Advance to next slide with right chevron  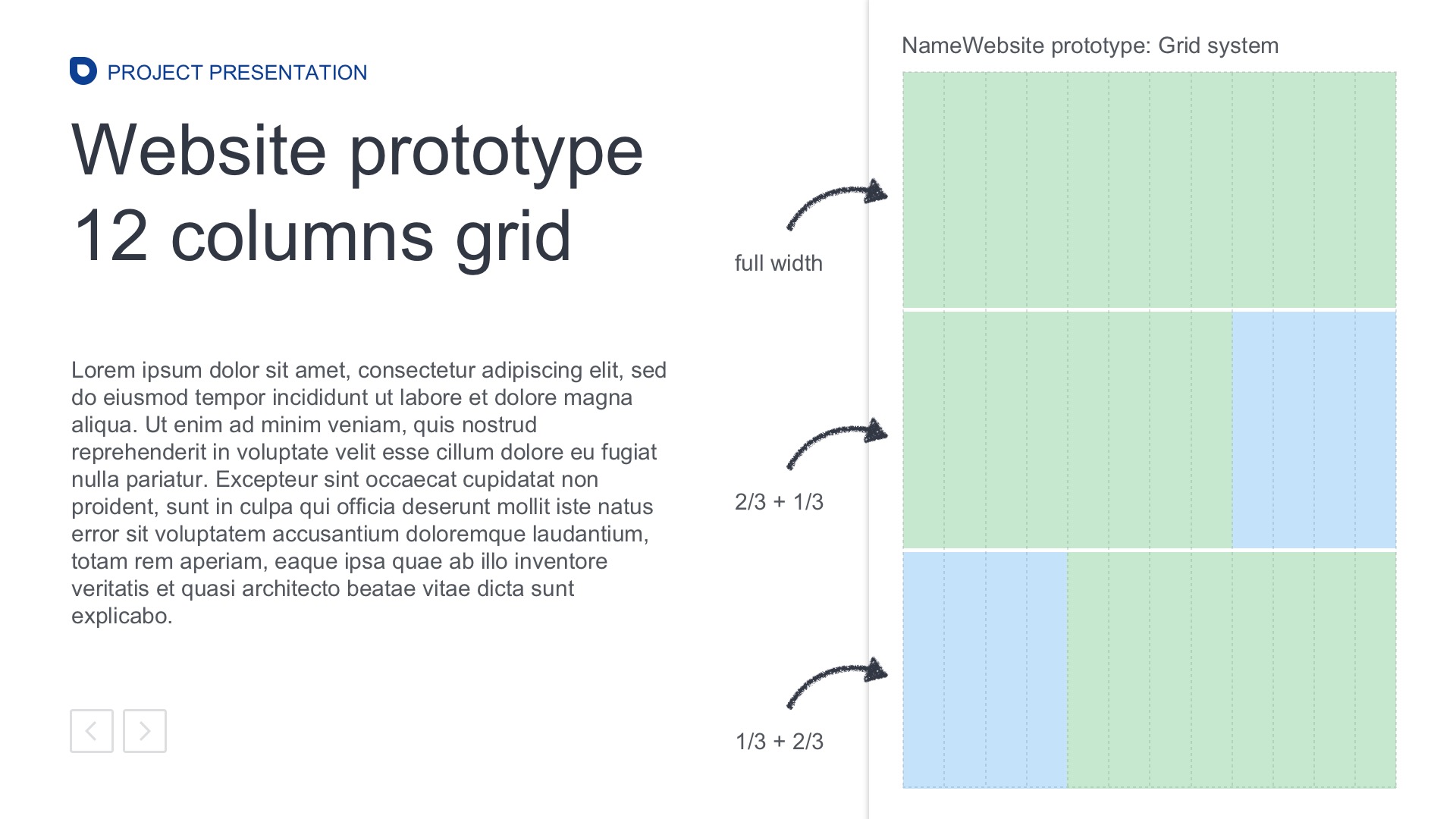pyautogui.click(x=145, y=731)
